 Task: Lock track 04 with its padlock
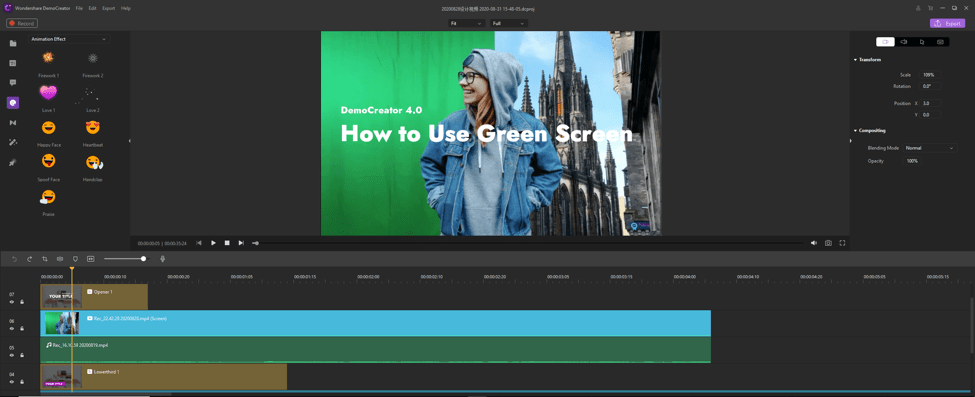(22, 381)
